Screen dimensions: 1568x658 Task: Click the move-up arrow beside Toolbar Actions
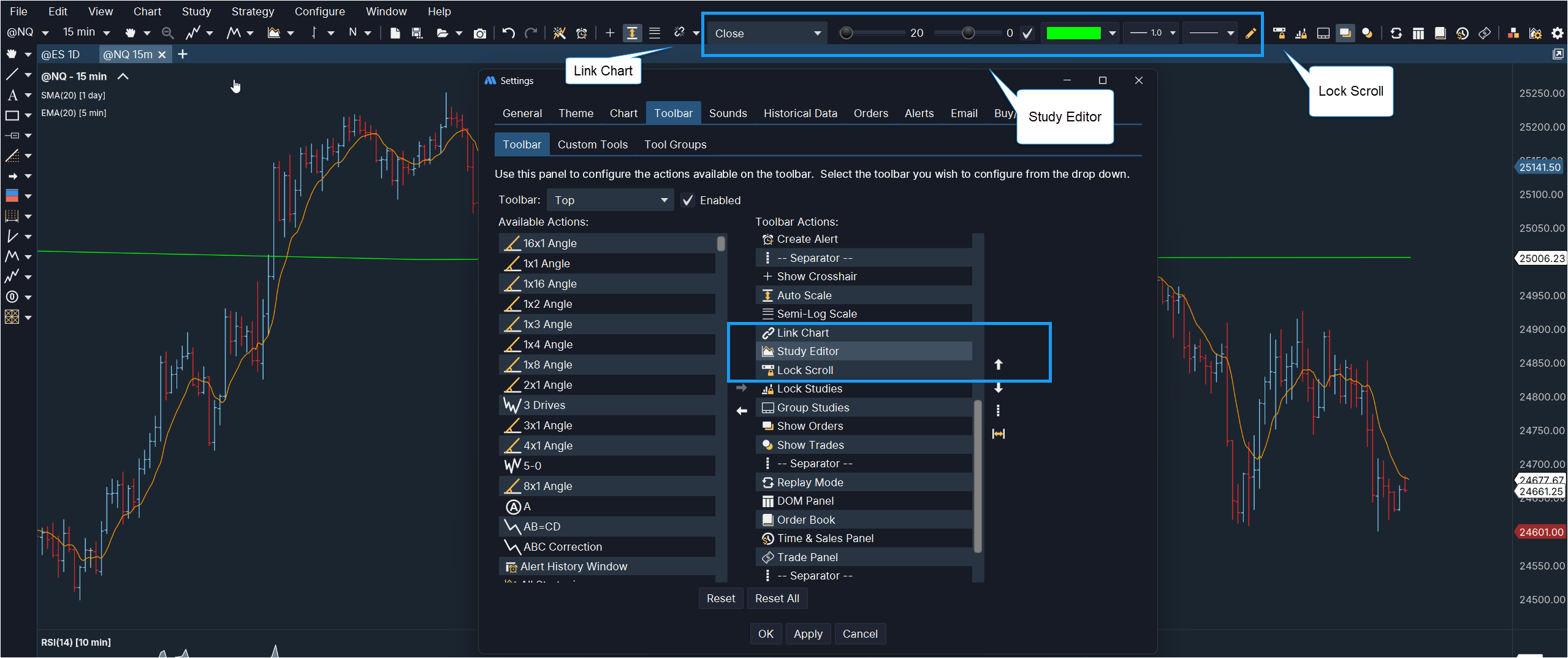point(998,365)
